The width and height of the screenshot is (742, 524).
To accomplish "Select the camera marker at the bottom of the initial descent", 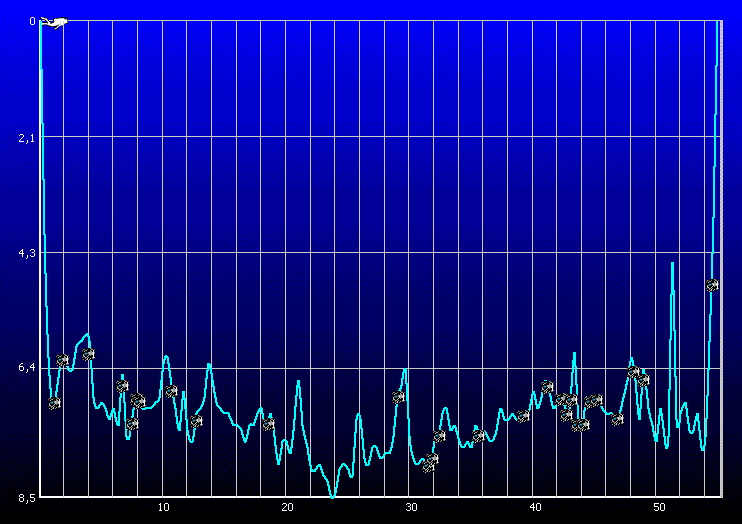I will [54, 403].
